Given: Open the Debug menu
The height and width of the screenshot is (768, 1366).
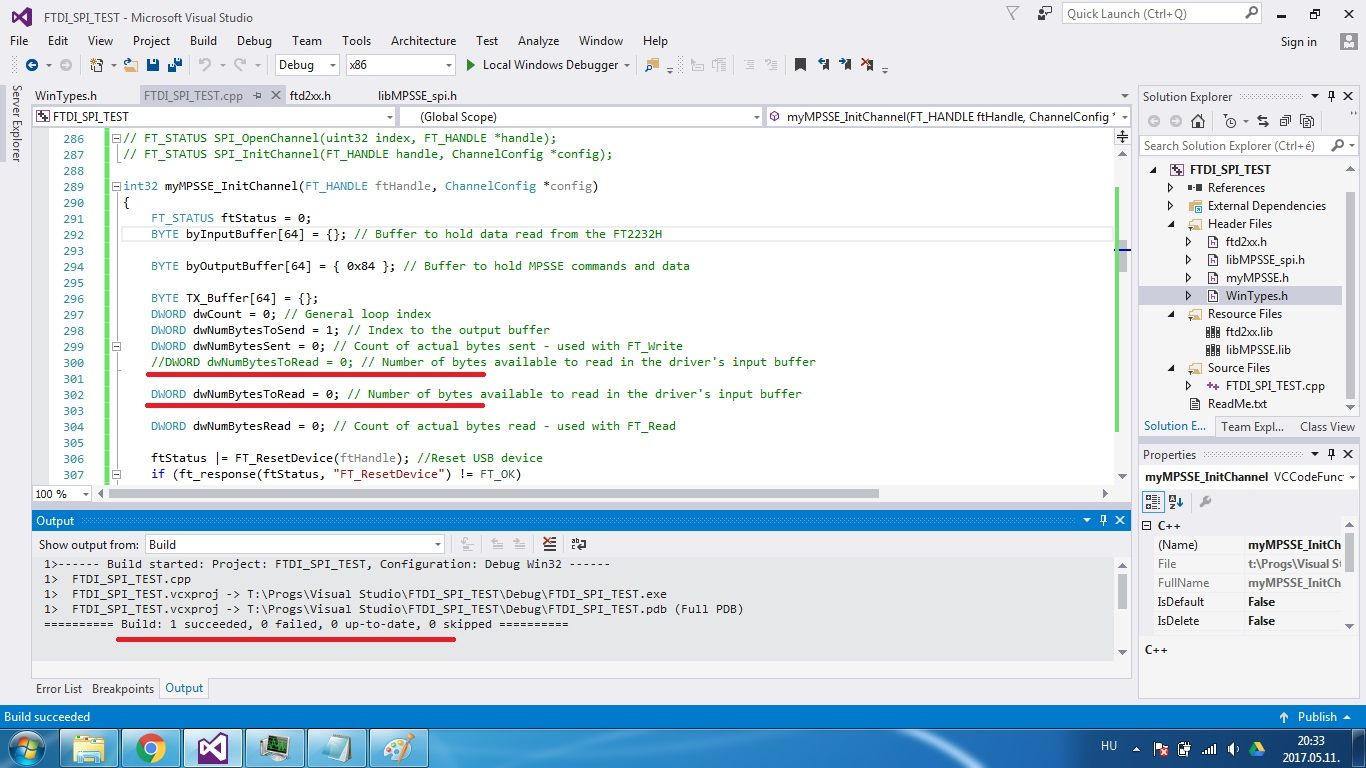Looking at the screenshot, I should (x=254, y=41).
